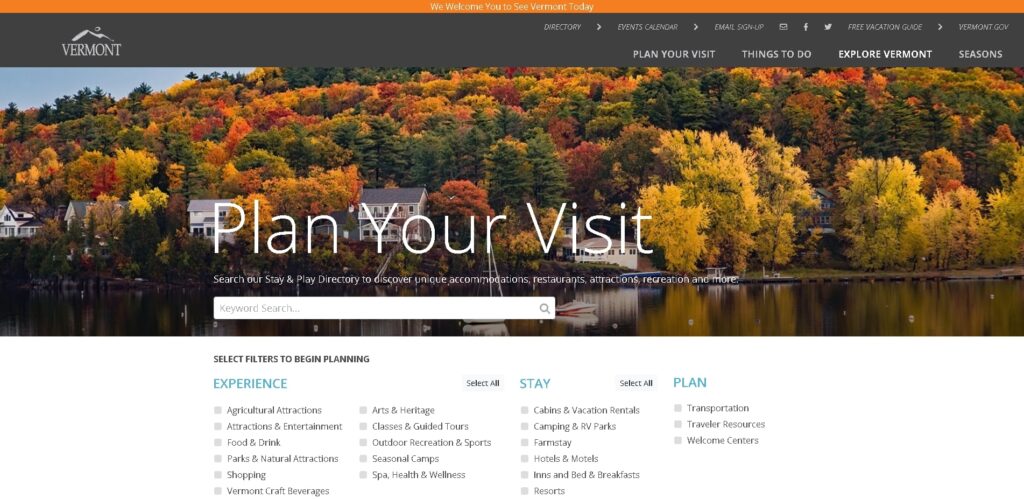Image resolution: width=1024 pixels, height=499 pixels.
Task: Click the Vermont logo in header
Action: [91, 41]
